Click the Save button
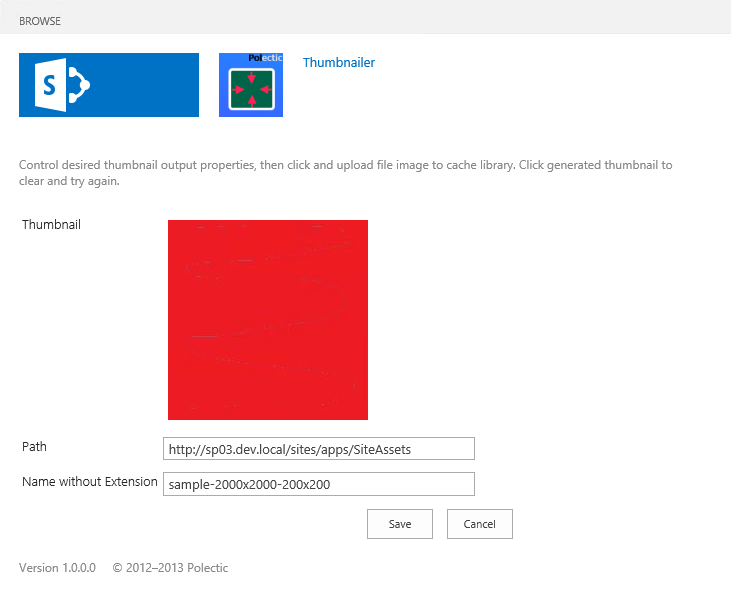This screenshot has width=731, height=615. click(400, 524)
